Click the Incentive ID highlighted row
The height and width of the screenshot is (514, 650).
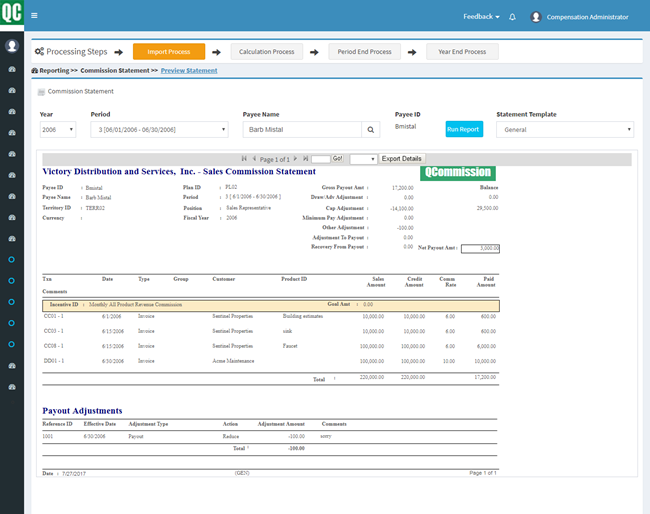[x=271, y=305]
